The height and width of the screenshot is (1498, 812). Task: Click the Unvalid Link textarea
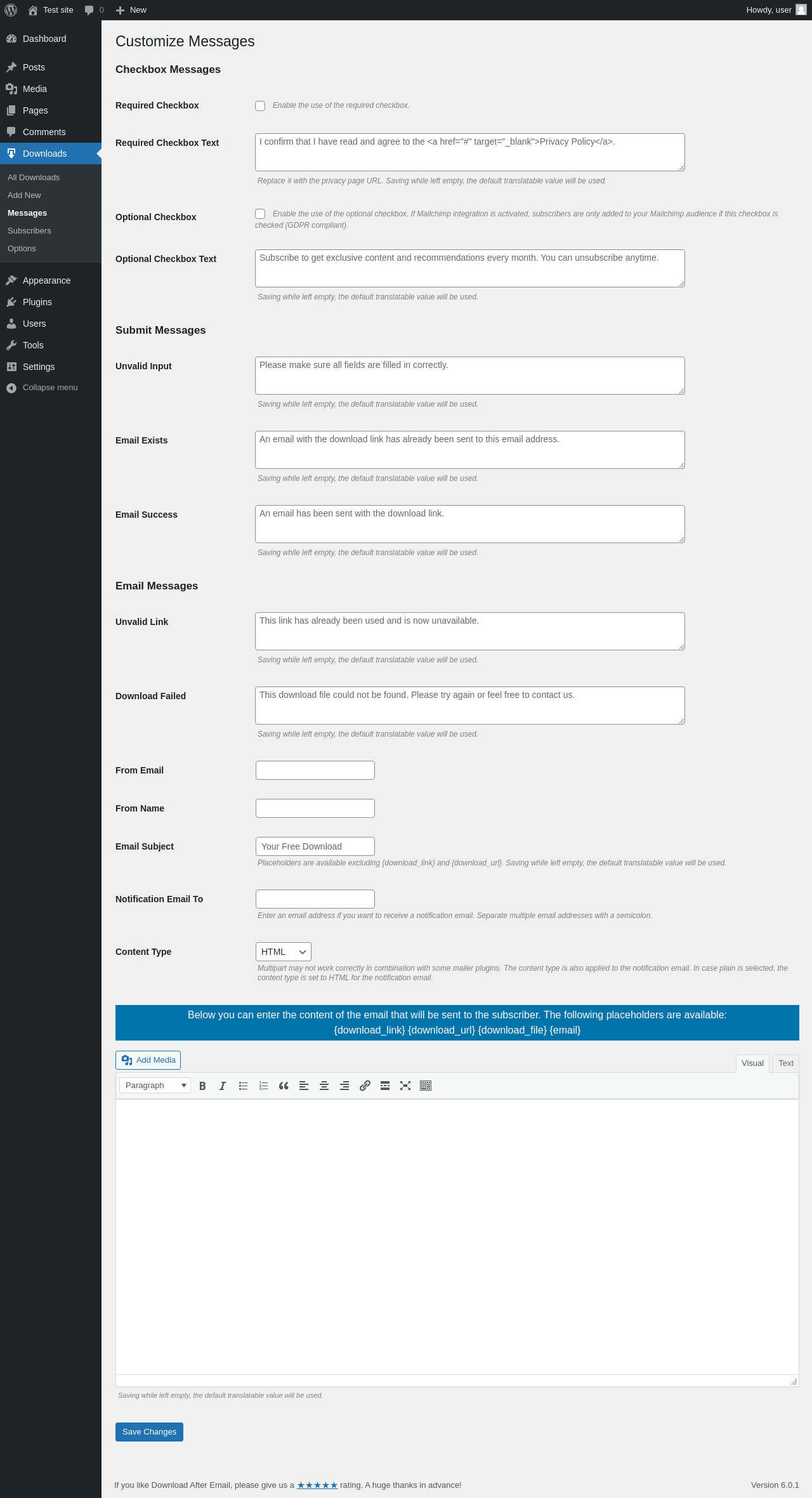(470, 631)
